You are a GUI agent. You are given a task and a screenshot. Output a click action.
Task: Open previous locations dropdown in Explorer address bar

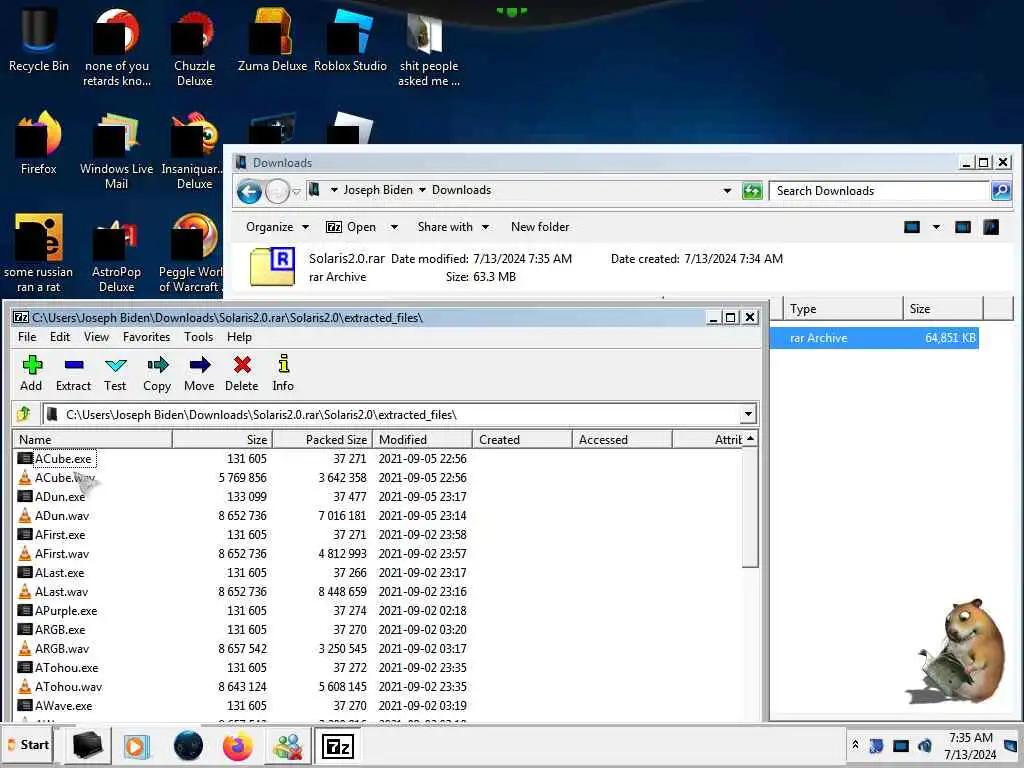coord(727,191)
